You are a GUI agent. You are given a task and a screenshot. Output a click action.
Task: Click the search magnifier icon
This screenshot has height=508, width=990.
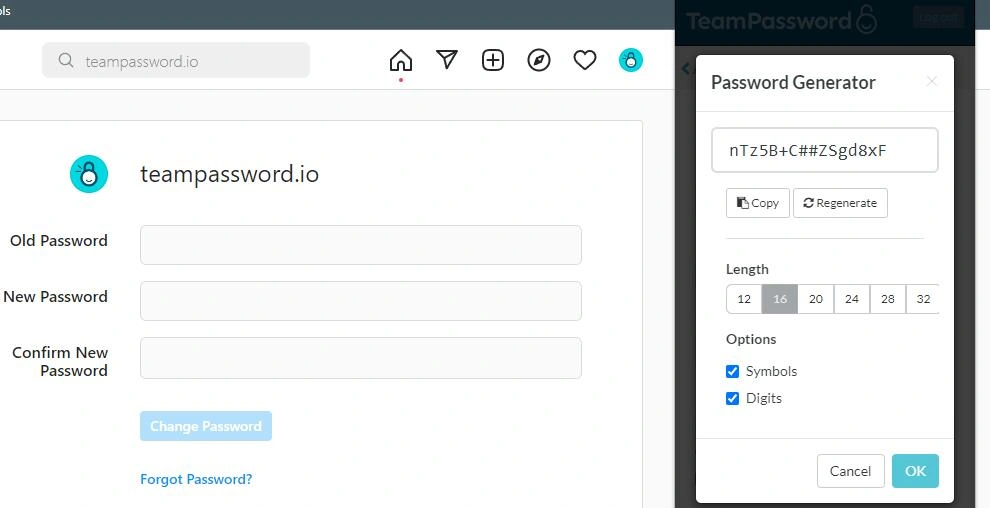point(66,61)
